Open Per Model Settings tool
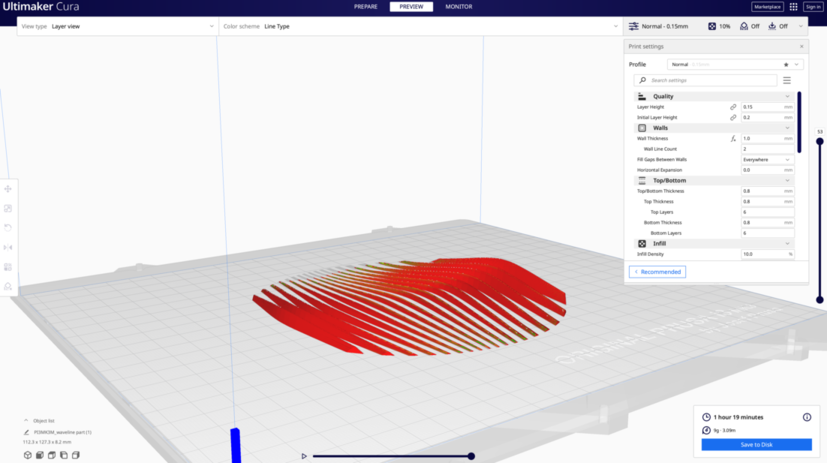Screen dimensions: 827x463 (8, 267)
